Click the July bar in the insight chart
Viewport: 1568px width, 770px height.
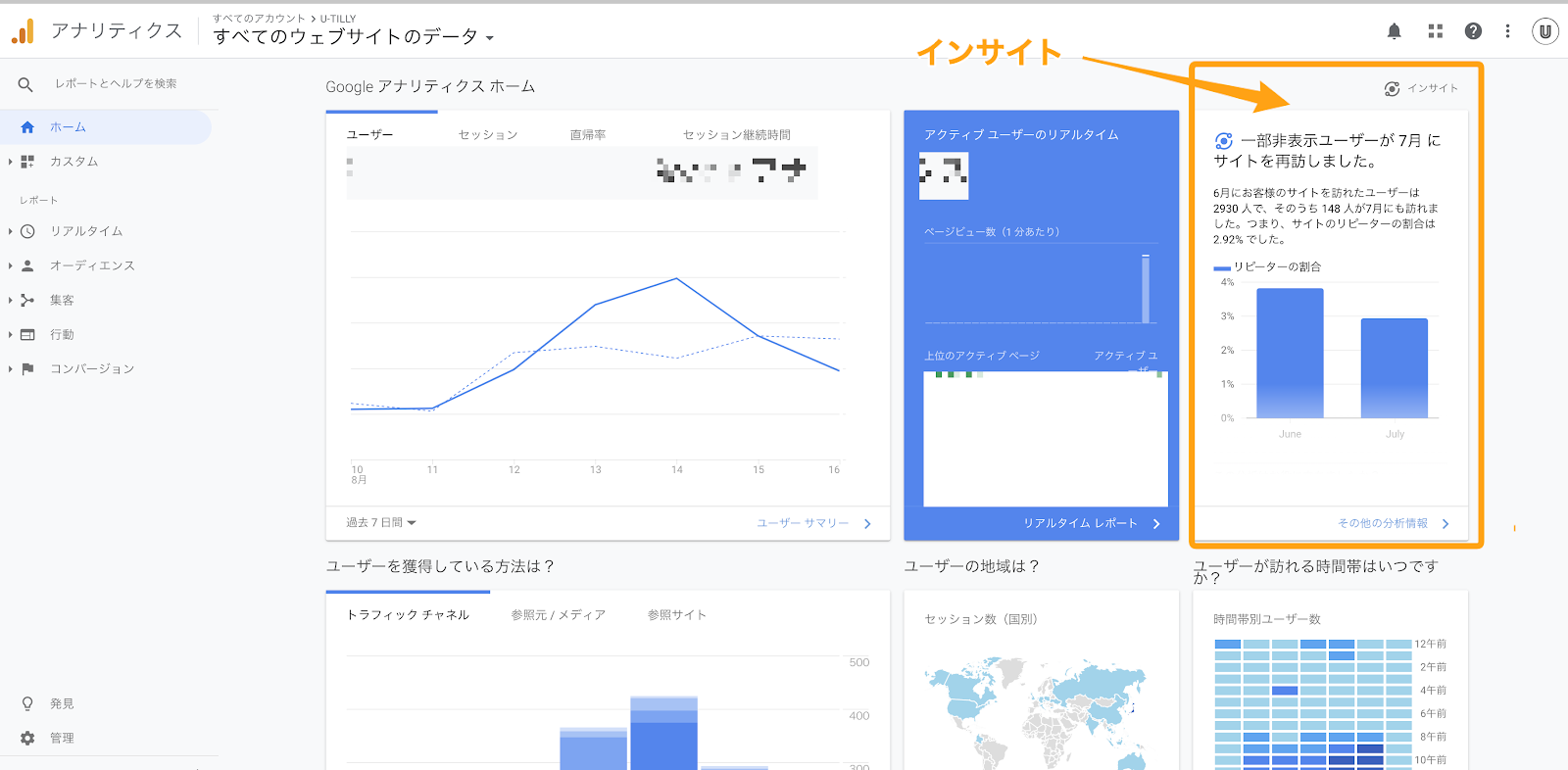point(1395,368)
